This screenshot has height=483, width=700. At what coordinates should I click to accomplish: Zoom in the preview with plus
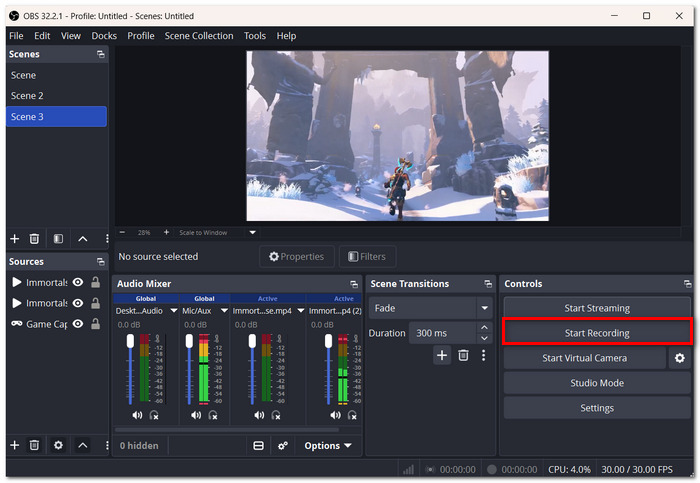tap(166, 232)
